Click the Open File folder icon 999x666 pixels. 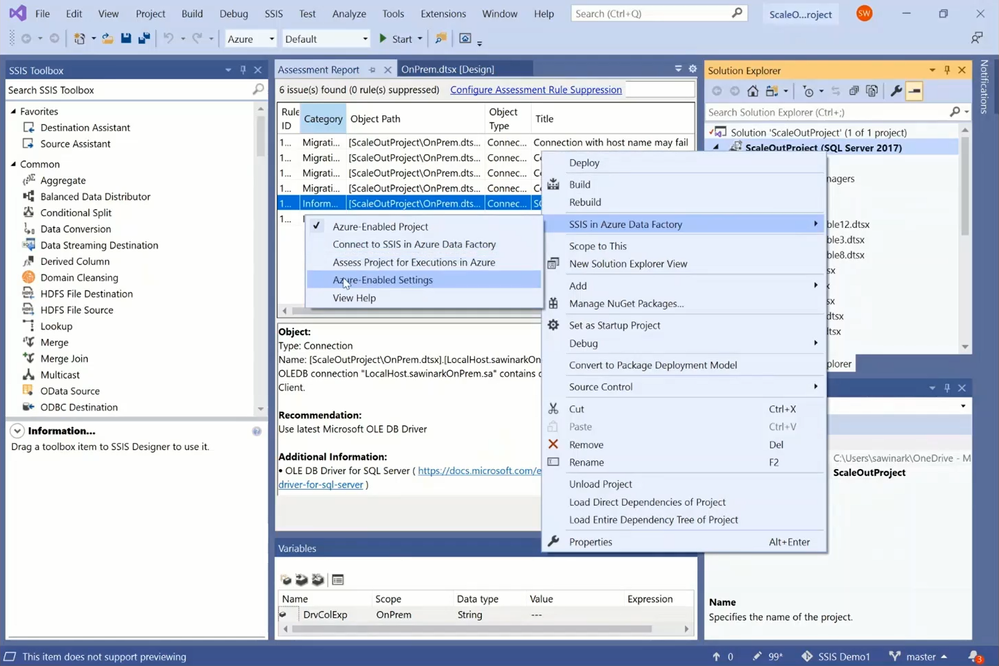[108, 38]
